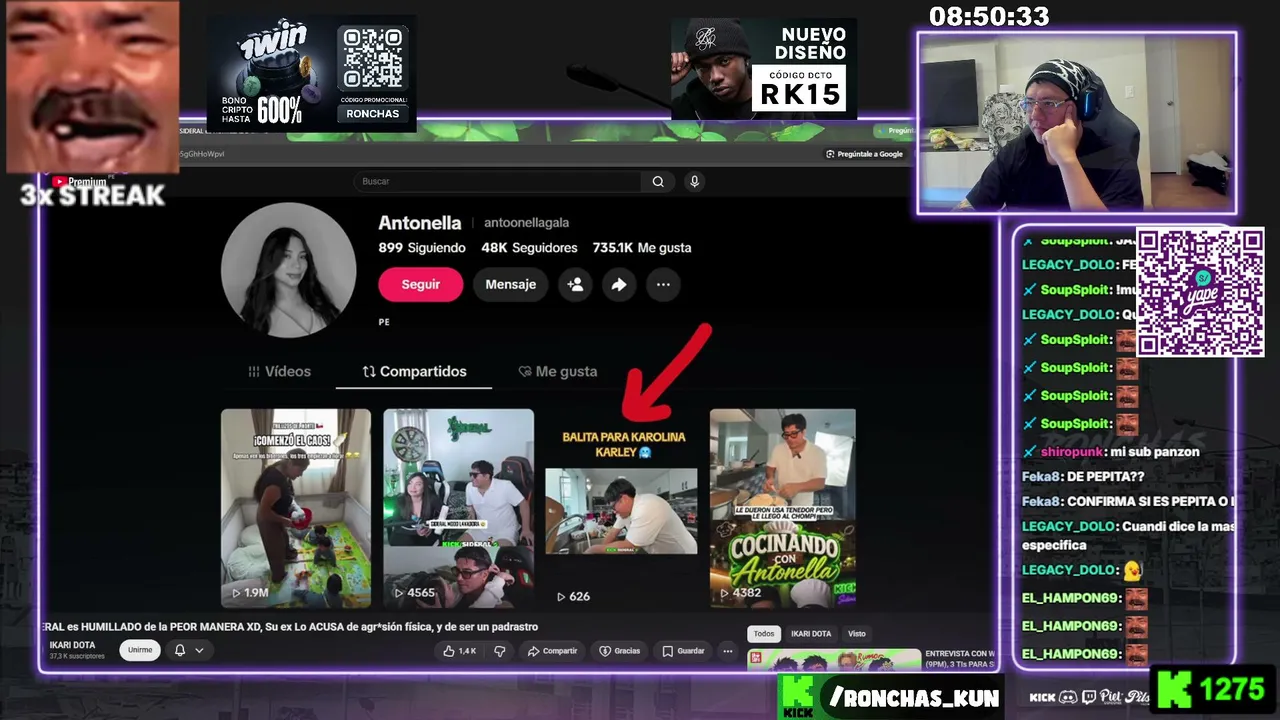Open Antonella's profile picture
This screenshot has width=1280, height=720.
(x=288, y=270)
